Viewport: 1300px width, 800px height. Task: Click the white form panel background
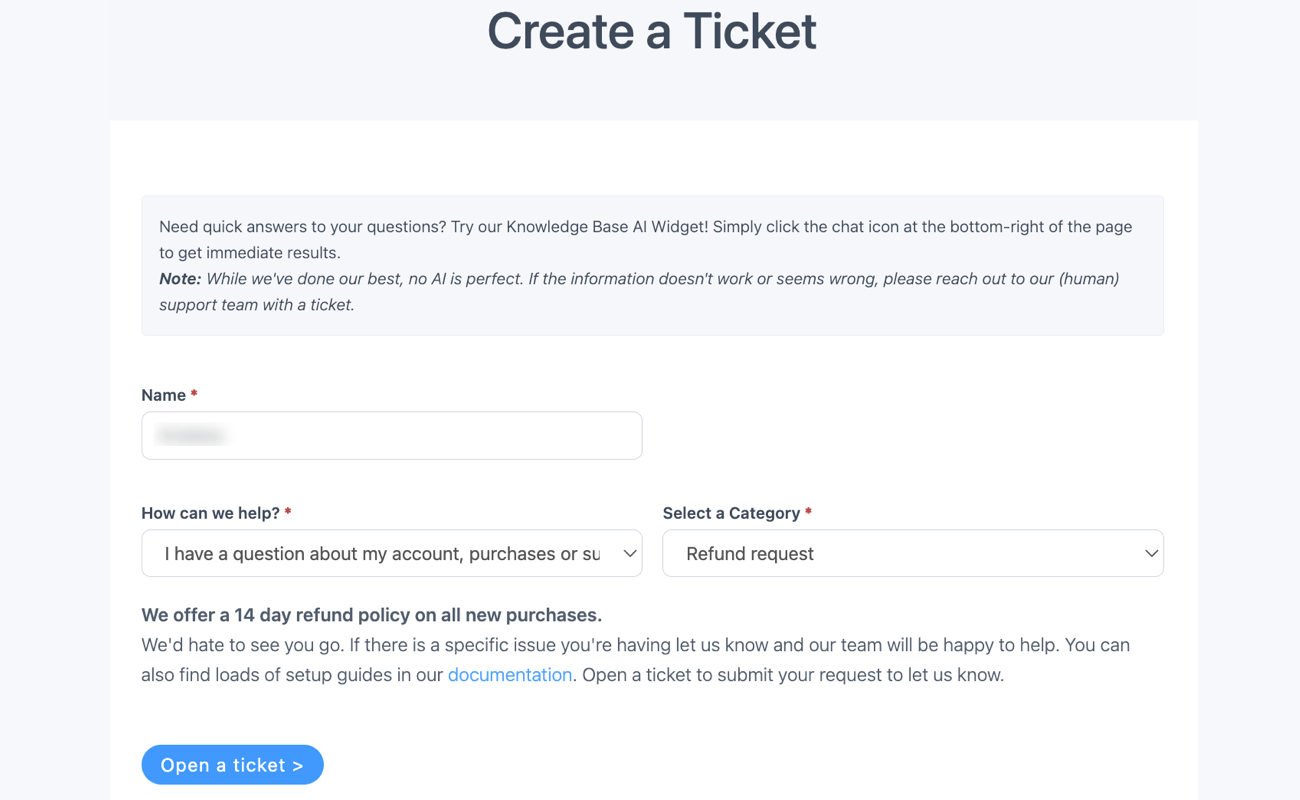coord(900,730)
